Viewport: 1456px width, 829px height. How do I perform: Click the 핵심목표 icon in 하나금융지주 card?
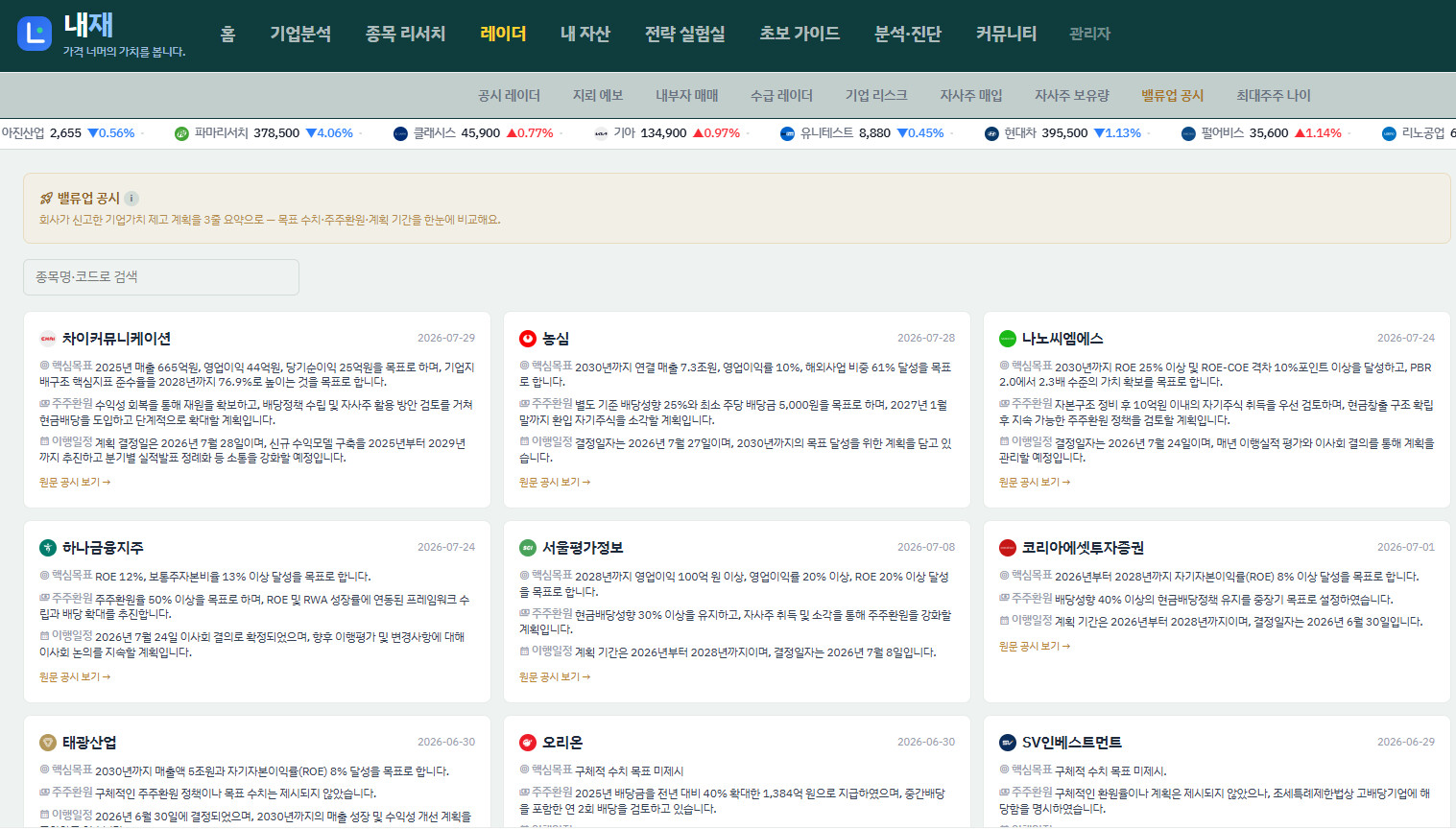tap(44, 575)
